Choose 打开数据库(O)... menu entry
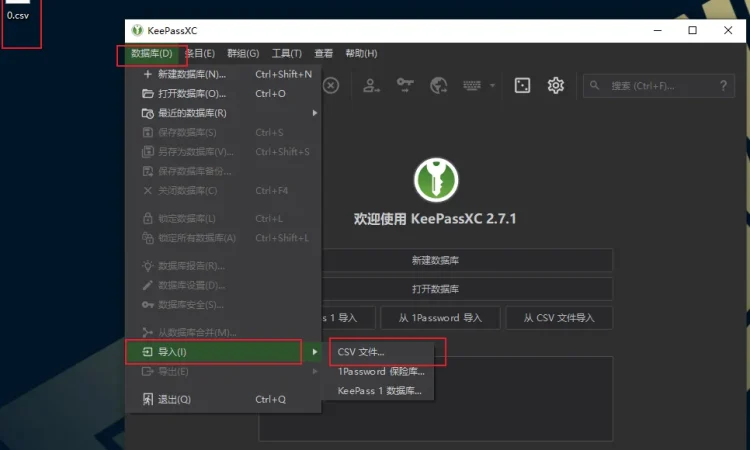This screenshot has height=450, width=750. (223, 94)
